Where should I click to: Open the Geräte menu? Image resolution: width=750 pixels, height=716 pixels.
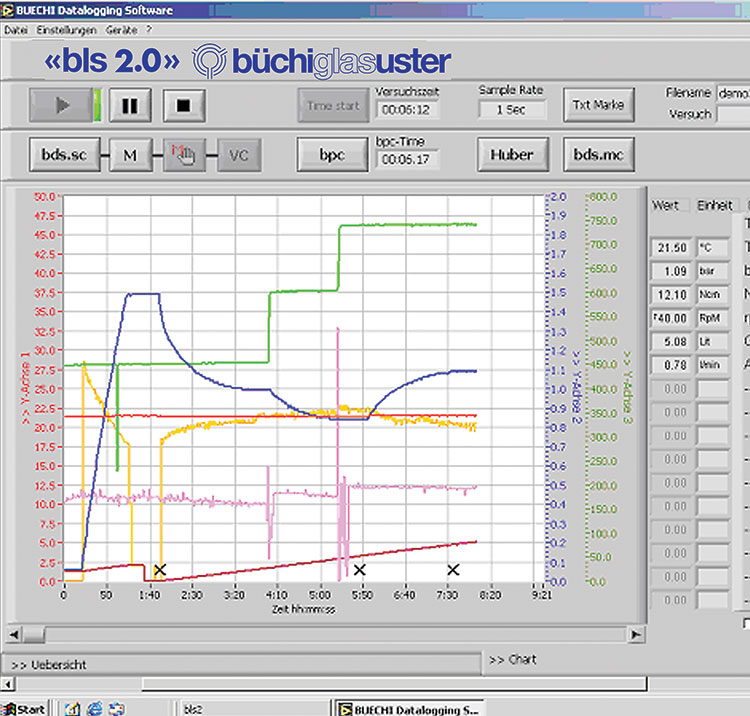tap(121, 30)
